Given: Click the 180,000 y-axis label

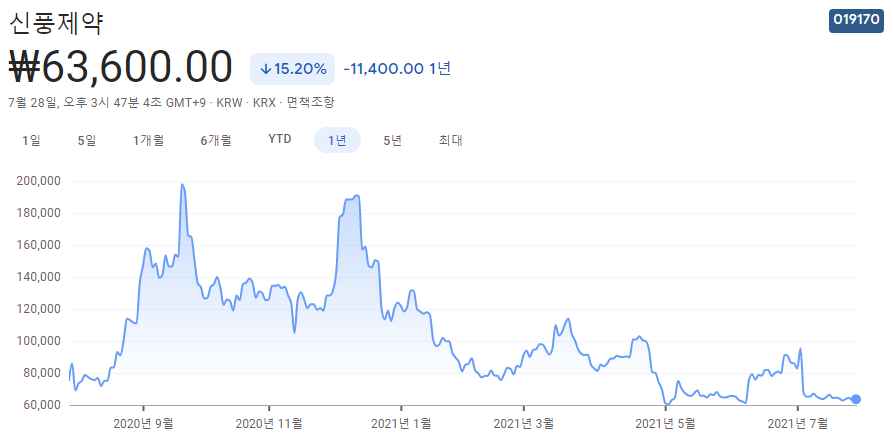Looking at the screenshot, I should (x=40, y=213).
